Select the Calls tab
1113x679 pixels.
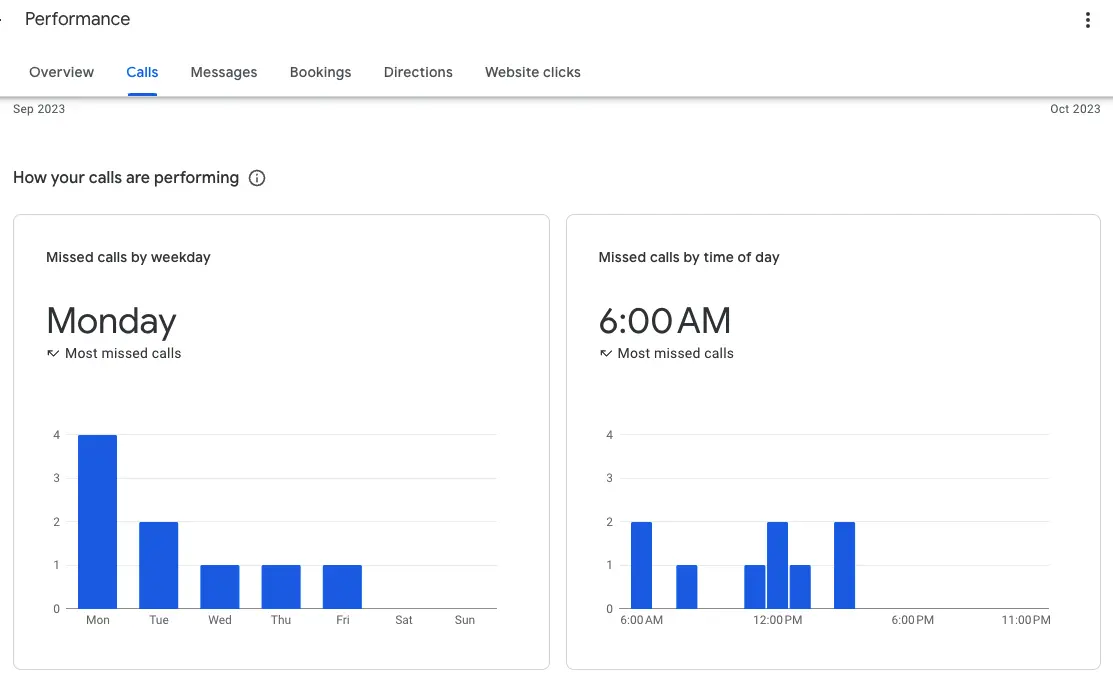tap(142, 72)
